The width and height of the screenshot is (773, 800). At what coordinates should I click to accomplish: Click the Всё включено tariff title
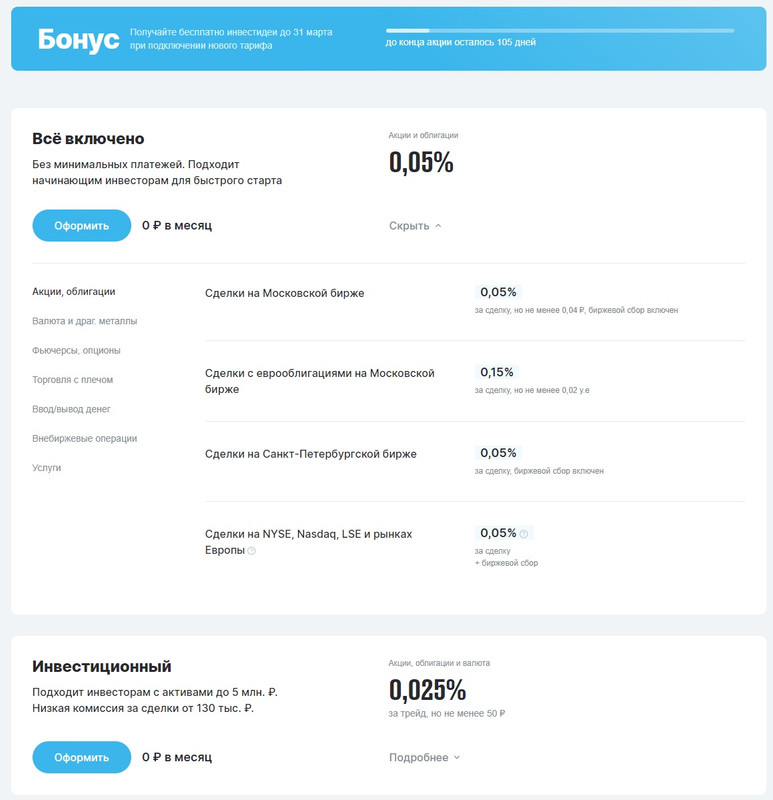88,139
